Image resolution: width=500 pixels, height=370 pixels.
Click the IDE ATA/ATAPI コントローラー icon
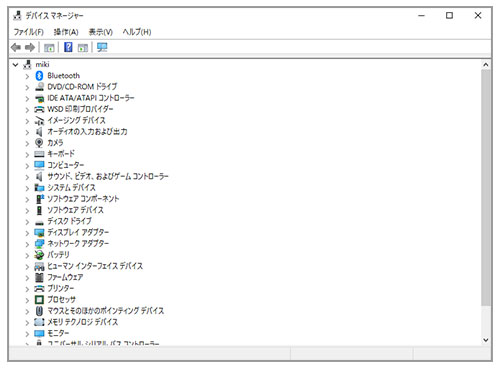[x=39, y=98]
